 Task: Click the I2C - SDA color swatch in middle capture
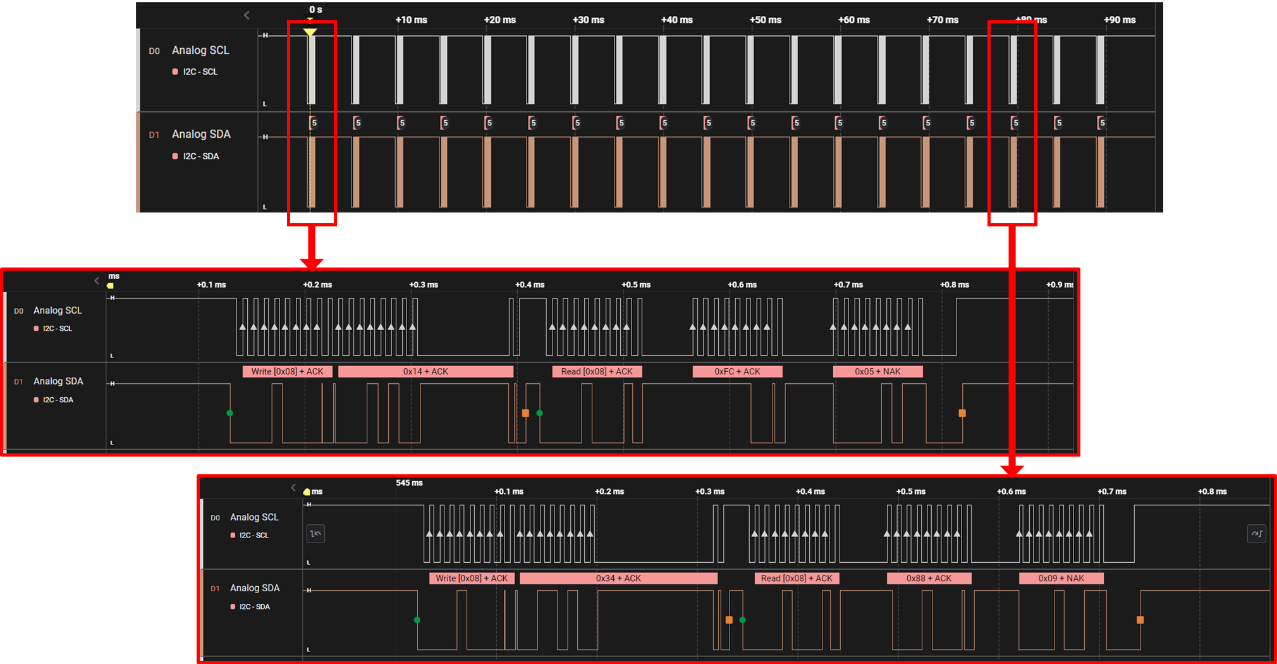point(37,400)
